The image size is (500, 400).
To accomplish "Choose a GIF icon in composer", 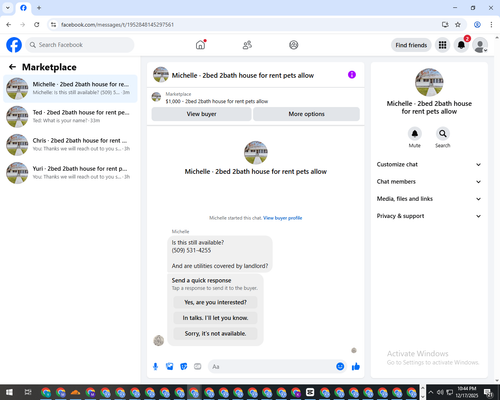I will pyautogui.click(x=198, y=367).
